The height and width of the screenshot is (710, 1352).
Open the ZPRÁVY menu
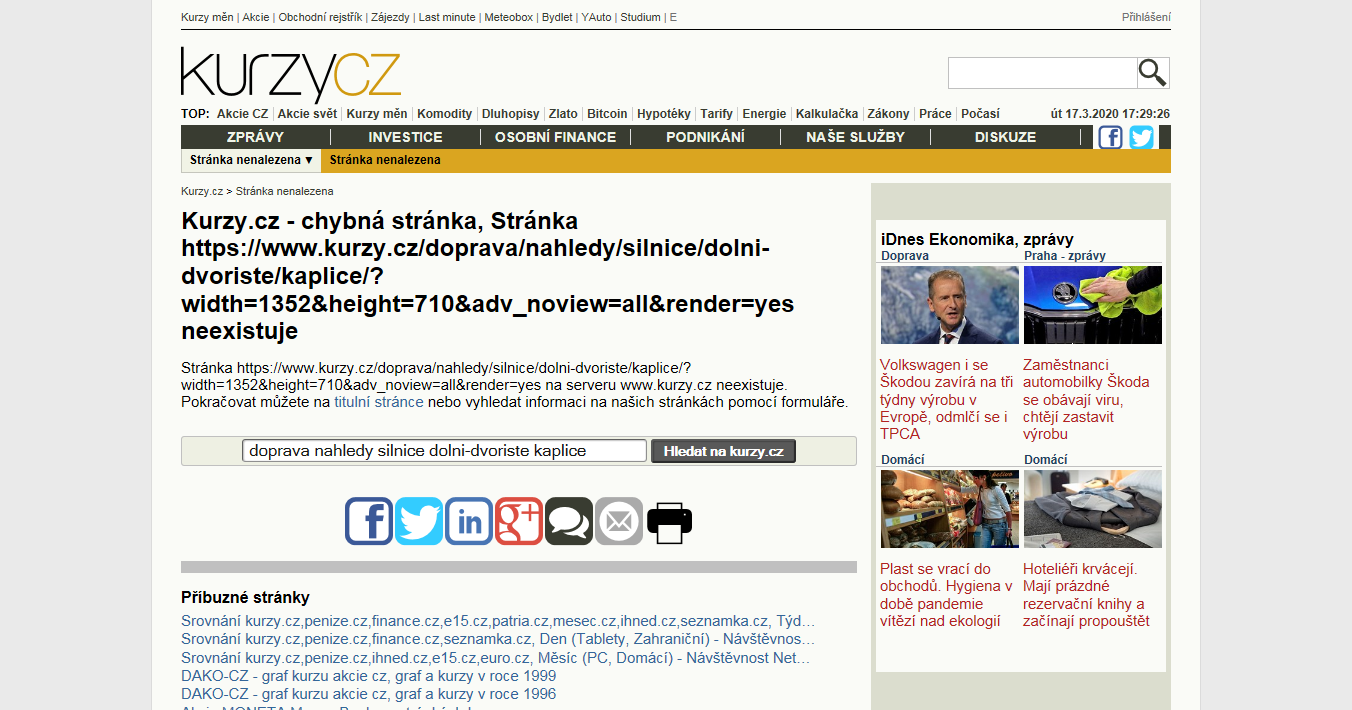click(x=255, y=137)
